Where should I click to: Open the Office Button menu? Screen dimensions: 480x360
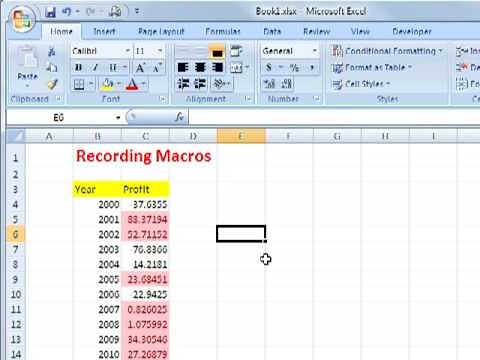point(22,19)
